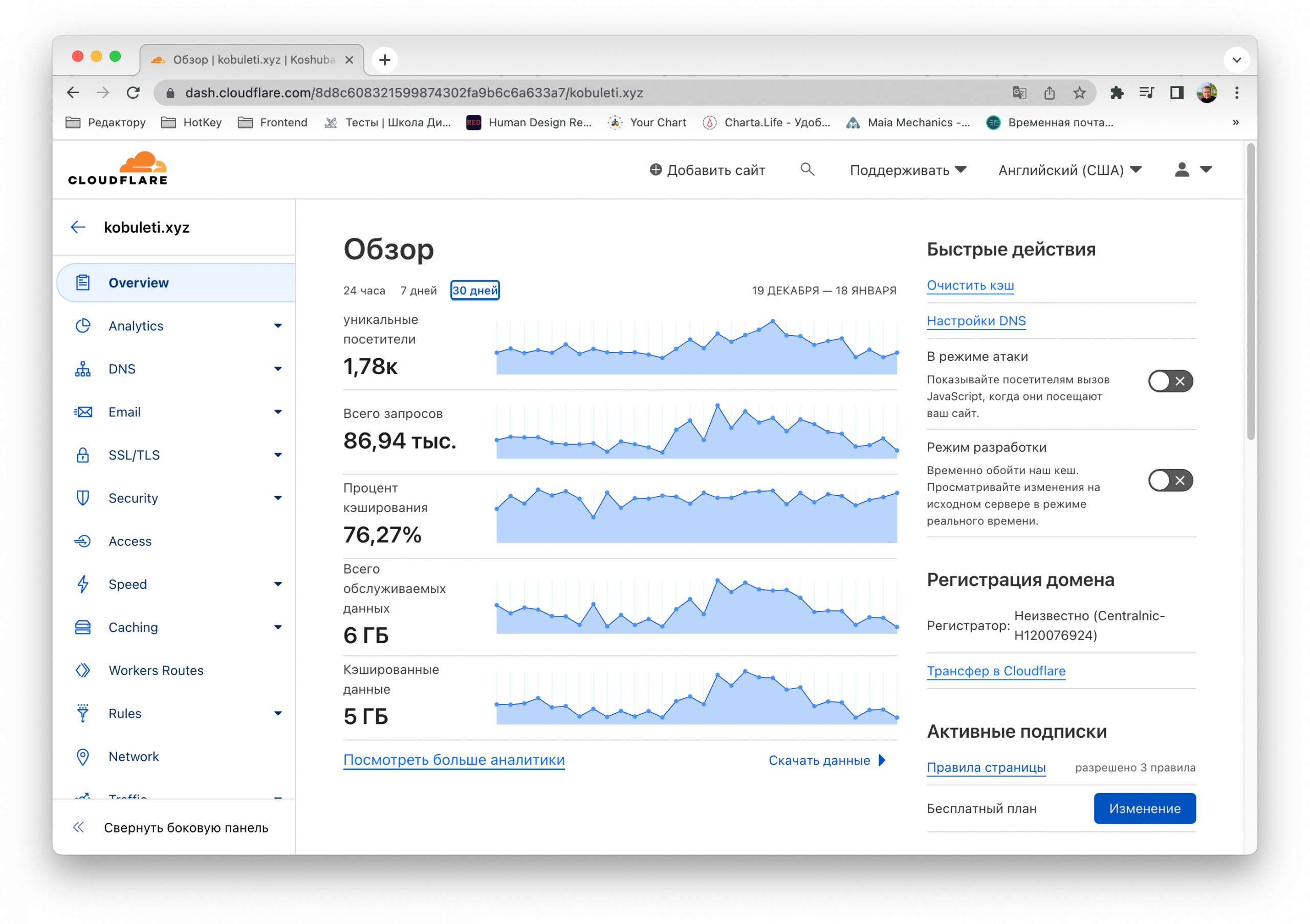Click the Rules funnel icon
Image resolution: width=1310 pixels, height=924 pixels.
point(83,713)
